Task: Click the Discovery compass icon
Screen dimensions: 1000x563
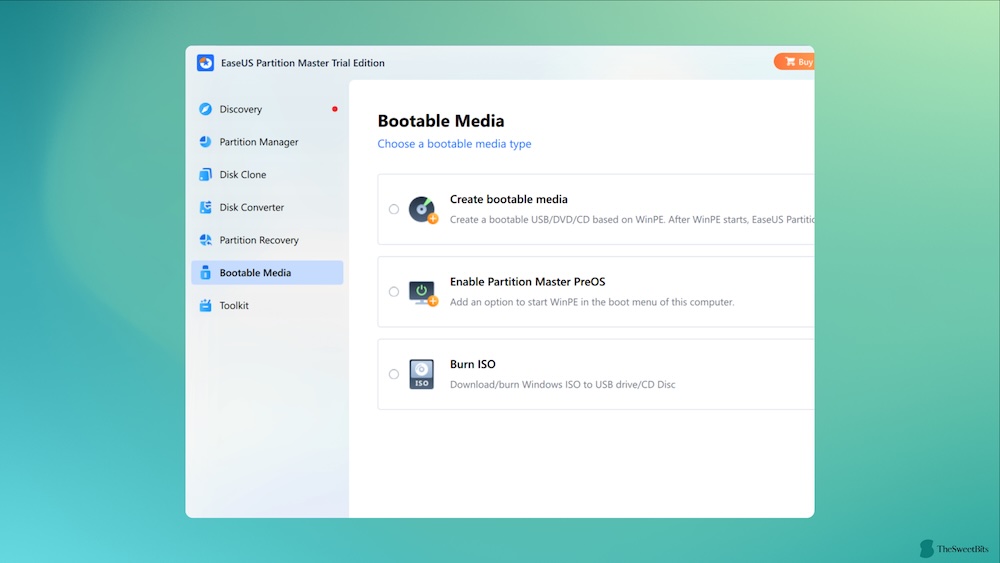Action: [x=205, y=109]
